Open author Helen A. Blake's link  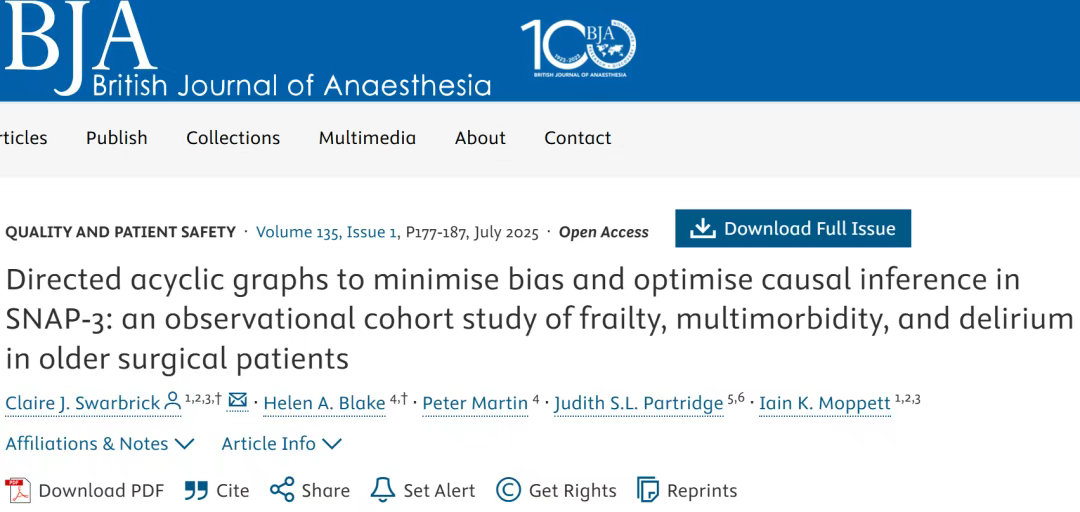[x=324, y=403]
